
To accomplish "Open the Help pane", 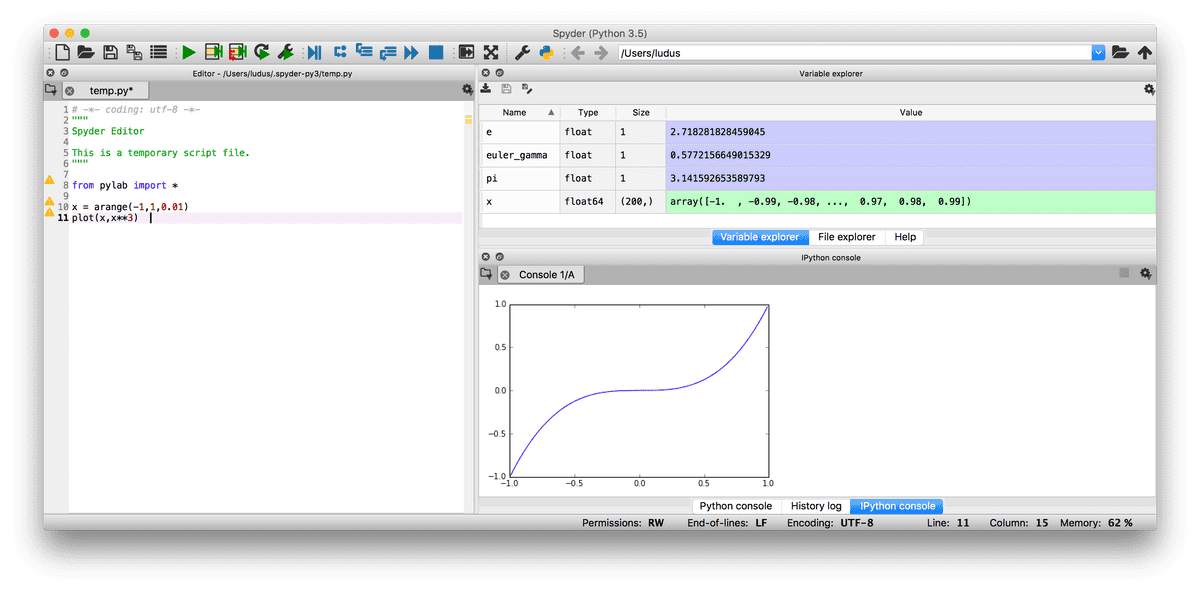I will 905,237.
